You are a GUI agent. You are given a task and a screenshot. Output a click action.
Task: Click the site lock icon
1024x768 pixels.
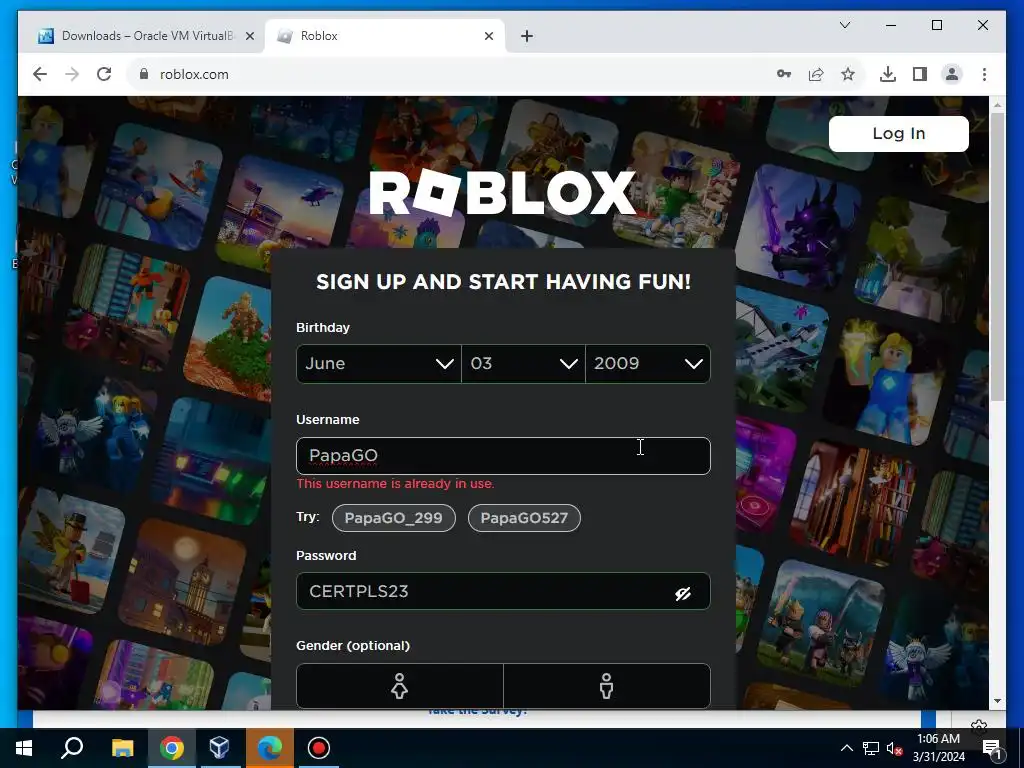[x=144, y=74]
